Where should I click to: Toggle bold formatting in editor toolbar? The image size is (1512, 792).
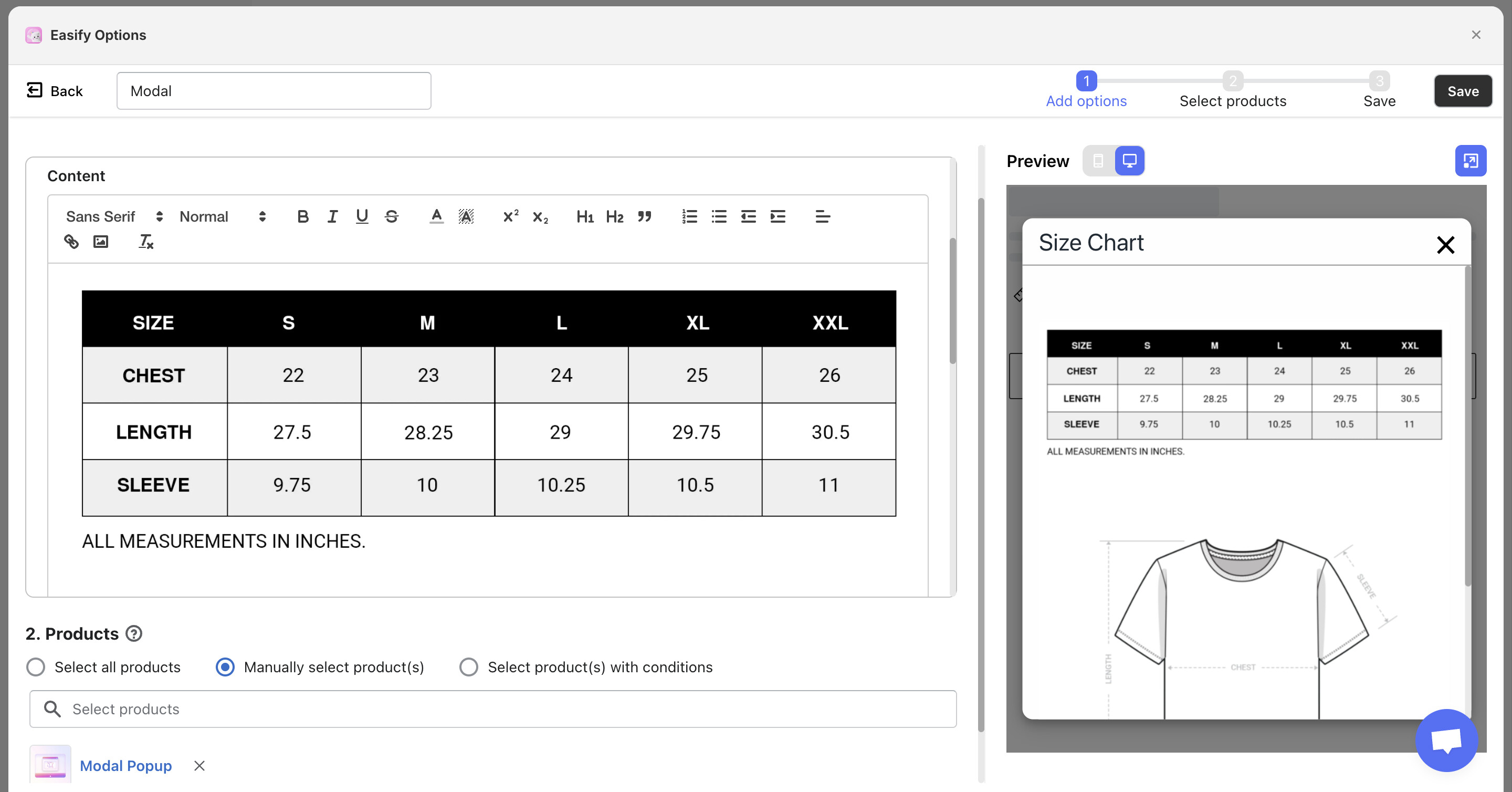point(303,216)
